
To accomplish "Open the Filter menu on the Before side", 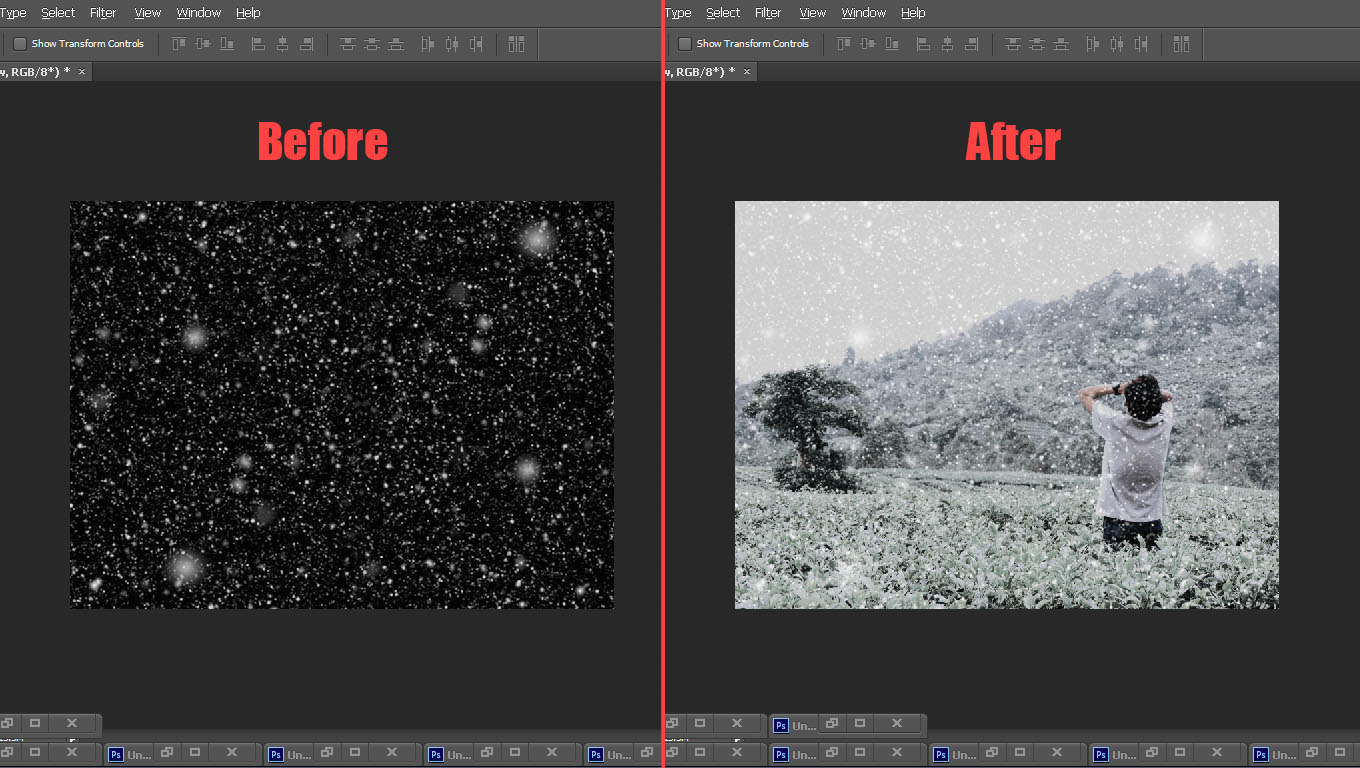I will coord(103,13).
